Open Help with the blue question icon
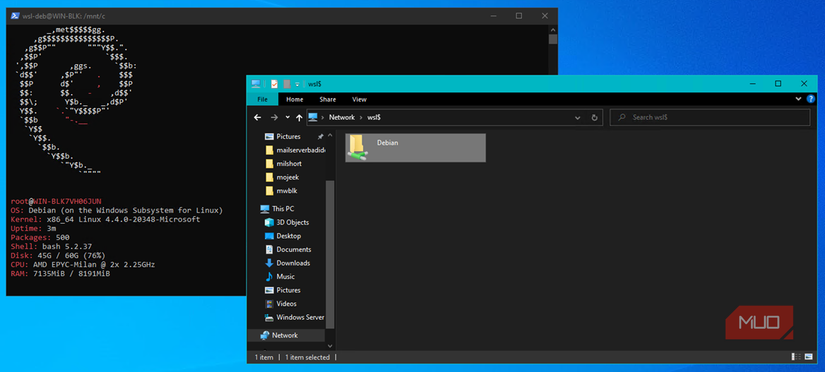This screenshot has height=372, width=825. click(x=811, y=99)
